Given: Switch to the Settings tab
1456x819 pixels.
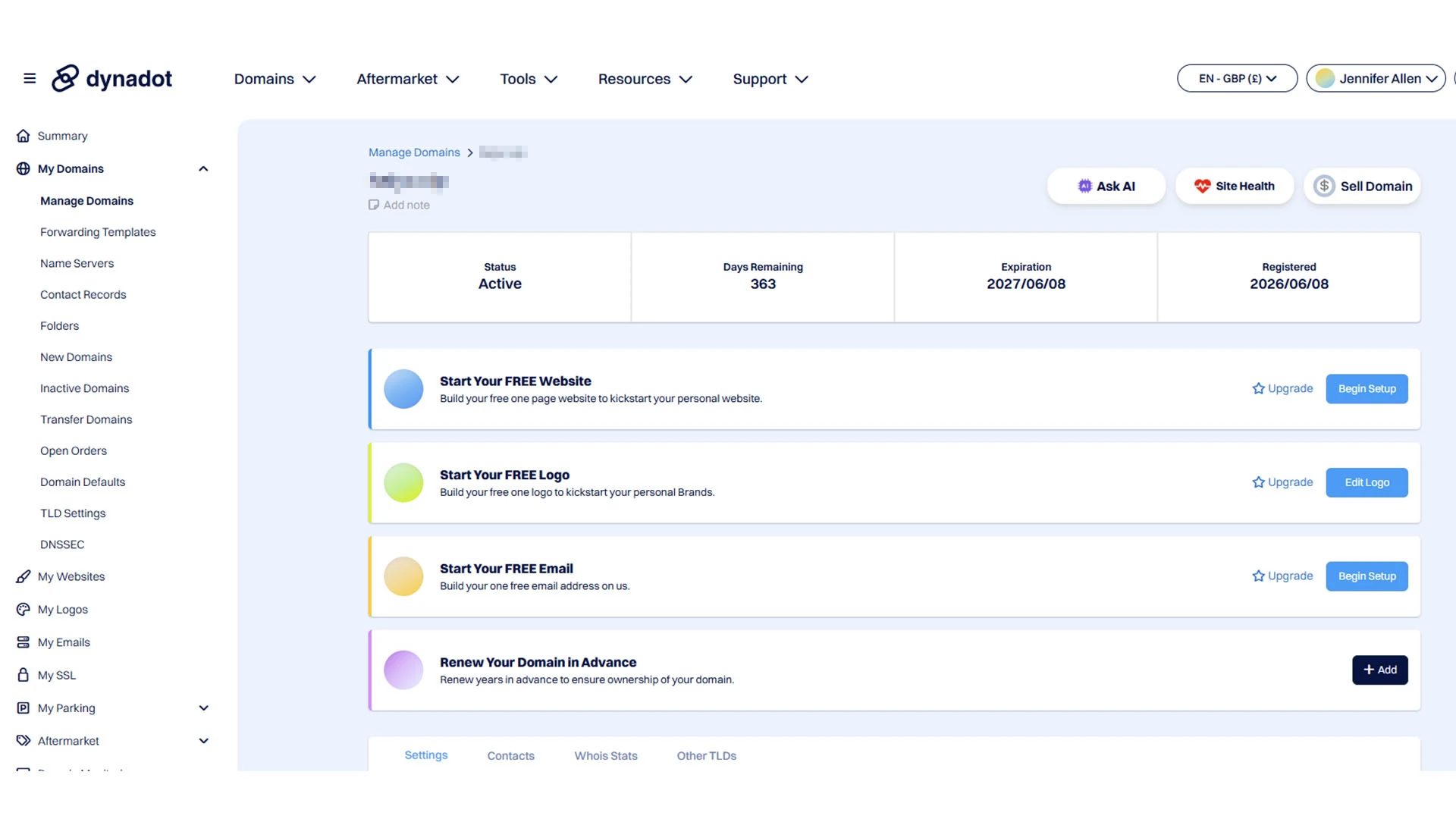Looking at the screenshot, I should coord(426,755).
